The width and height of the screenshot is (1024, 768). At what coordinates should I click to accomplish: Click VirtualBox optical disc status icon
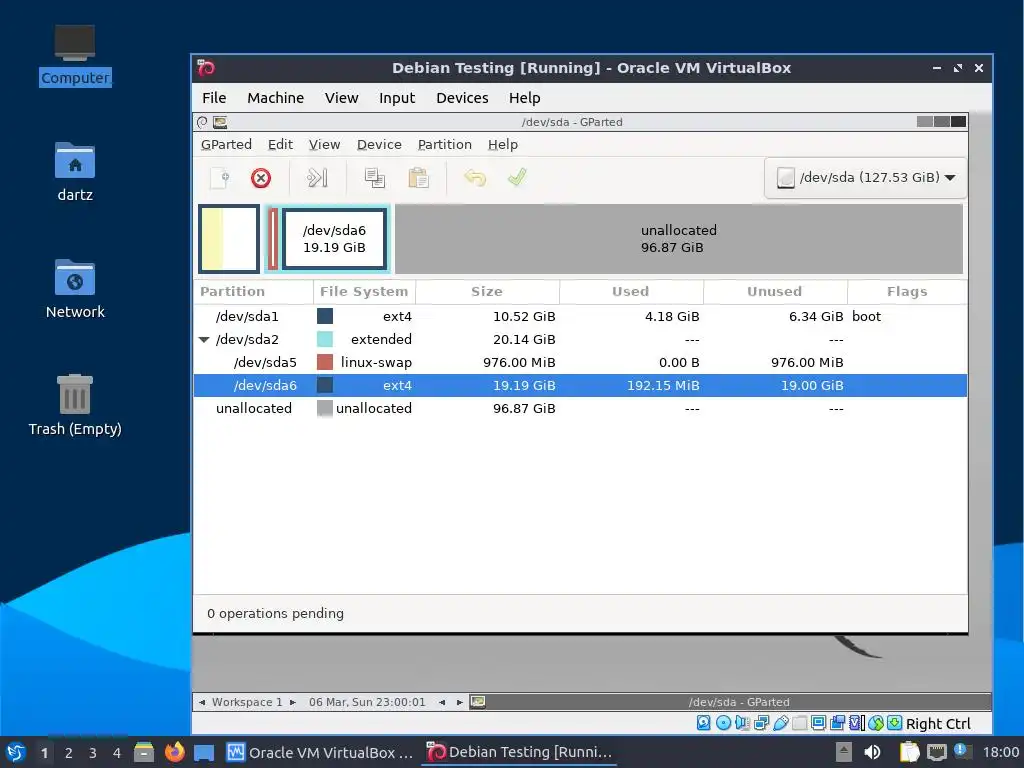723,723
